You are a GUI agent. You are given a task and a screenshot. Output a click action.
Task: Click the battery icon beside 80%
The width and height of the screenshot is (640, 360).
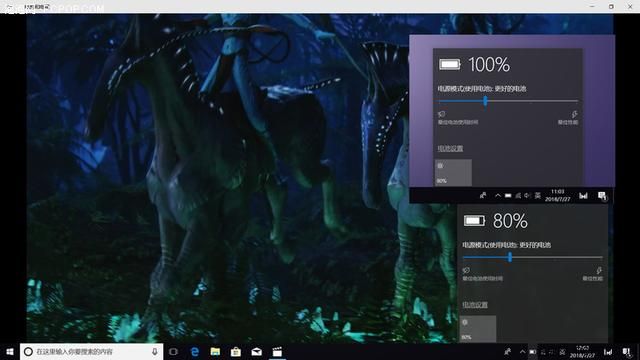(x=474, y=221)
